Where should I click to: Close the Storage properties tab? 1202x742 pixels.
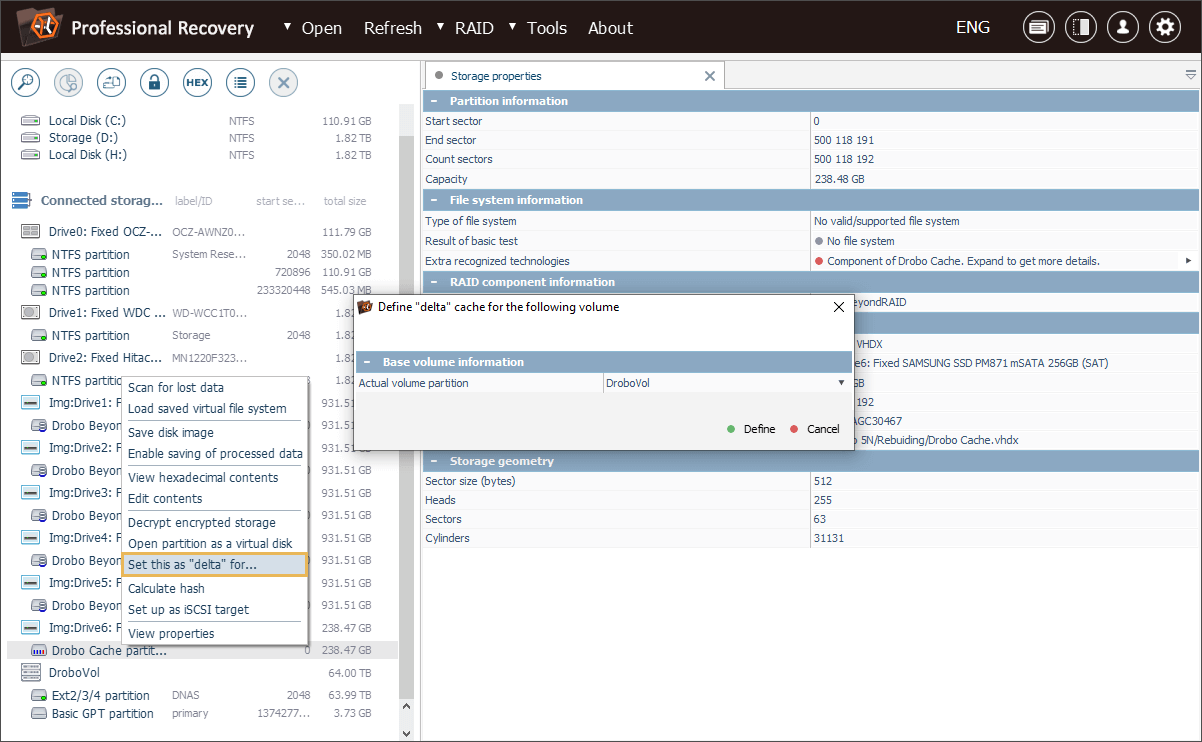[x=710, y=76]
